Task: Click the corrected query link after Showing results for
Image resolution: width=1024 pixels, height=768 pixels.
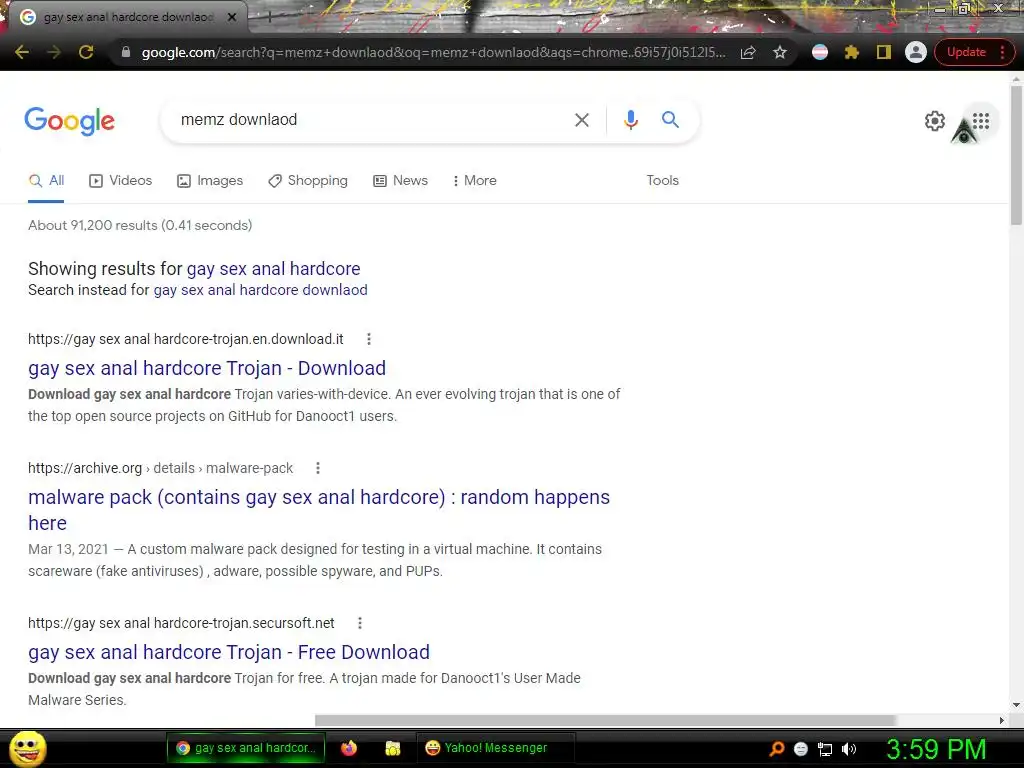Action: (274, 268)
